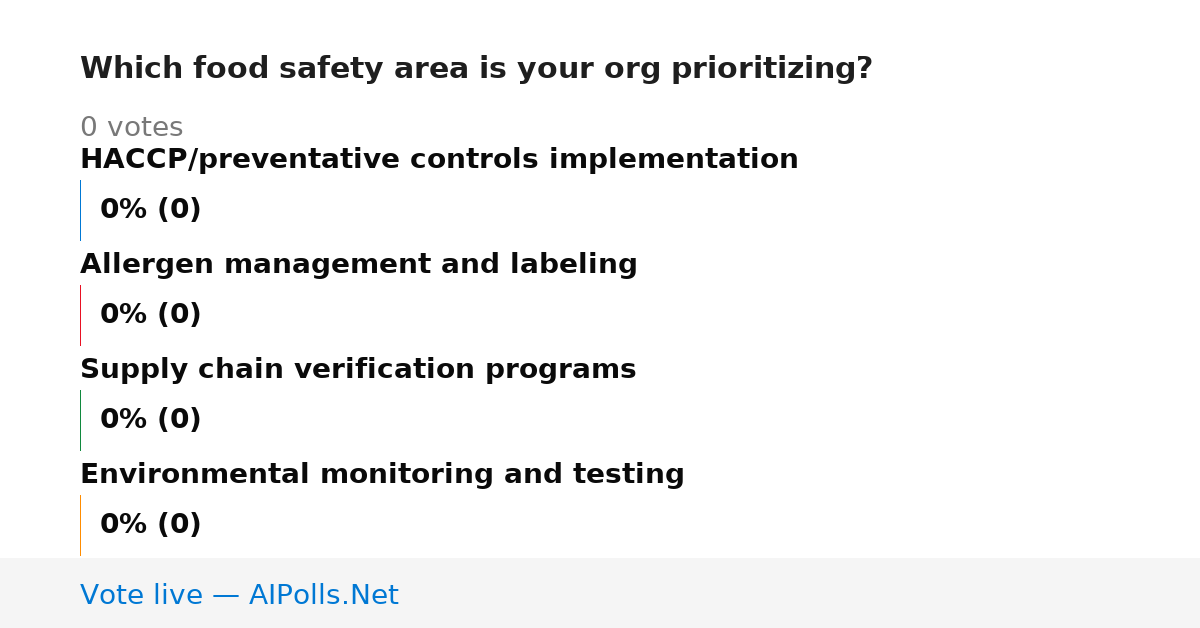Choose Allergen management and labeling option
This screenshot has width=1200, height=628.
click(x=358, y=265)
